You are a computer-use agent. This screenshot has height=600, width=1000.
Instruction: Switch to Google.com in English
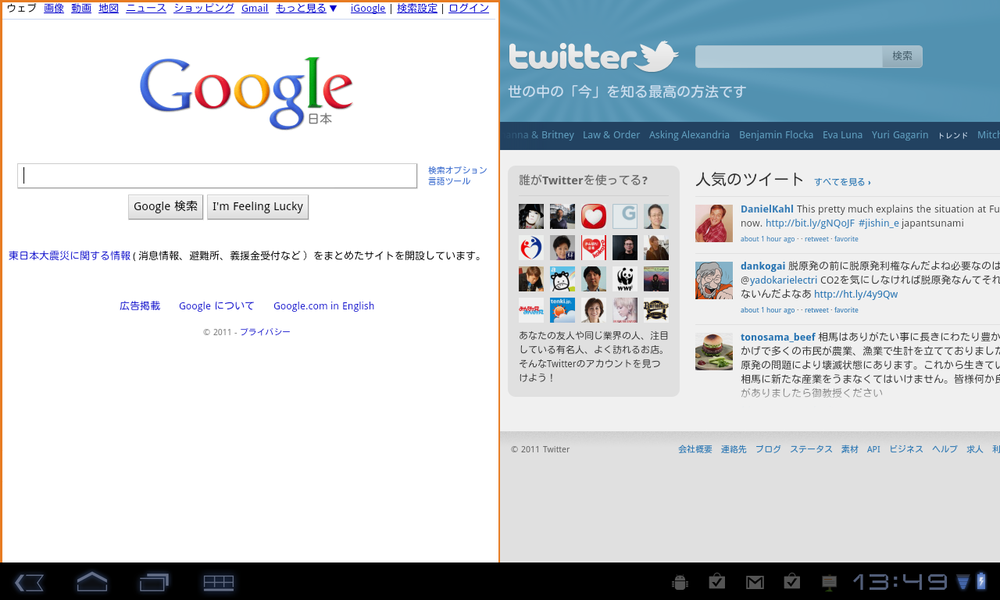coord(324,306)
